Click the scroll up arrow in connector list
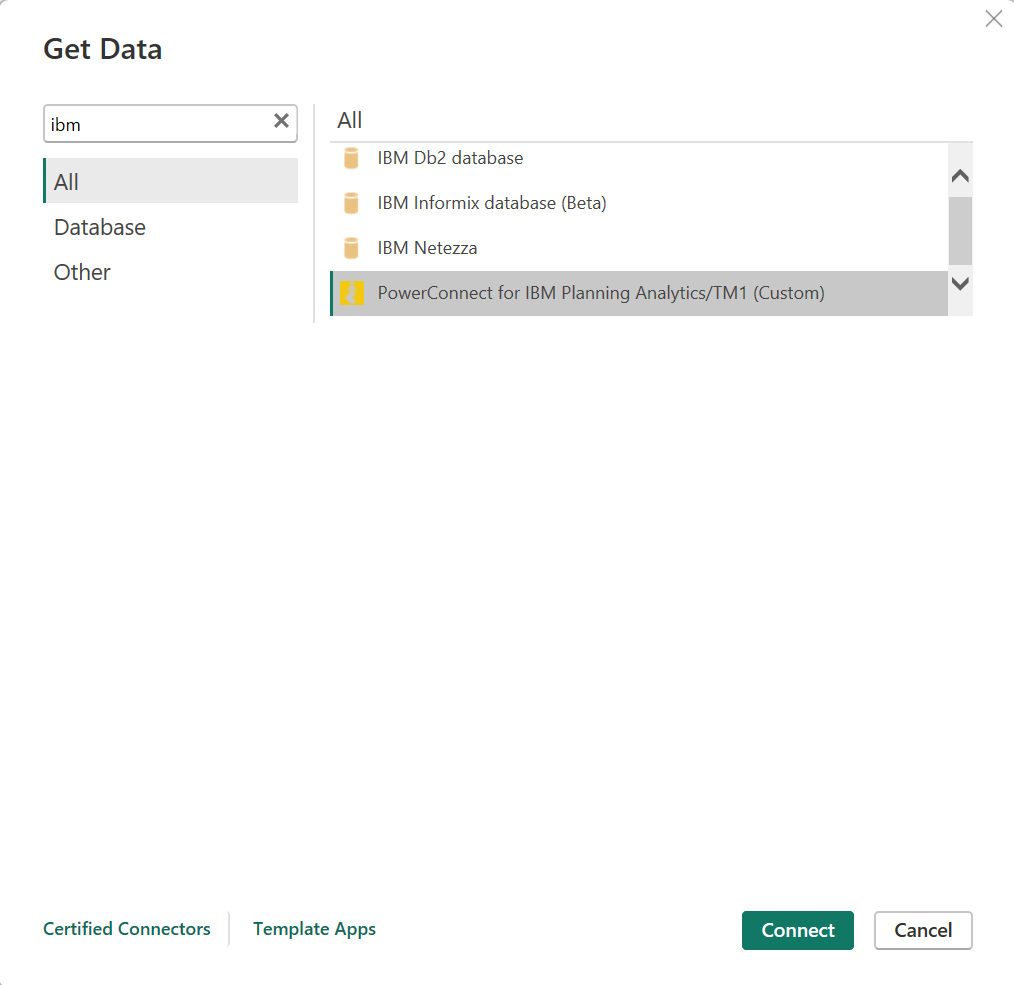The height and width of the screenshot is (985, 1014). click(960, 175)
